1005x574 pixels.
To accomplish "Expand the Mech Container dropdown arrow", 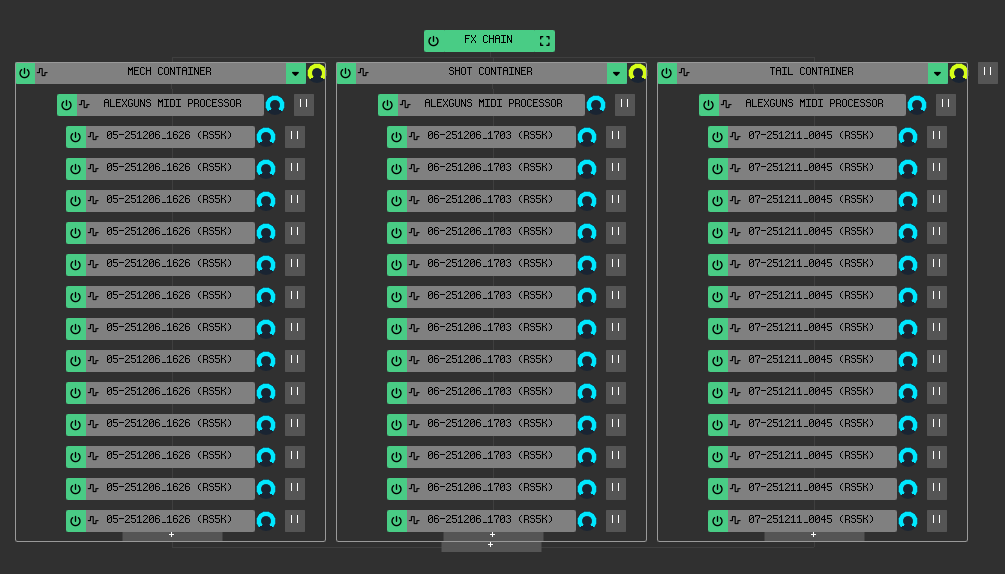I will pos(295,73).
